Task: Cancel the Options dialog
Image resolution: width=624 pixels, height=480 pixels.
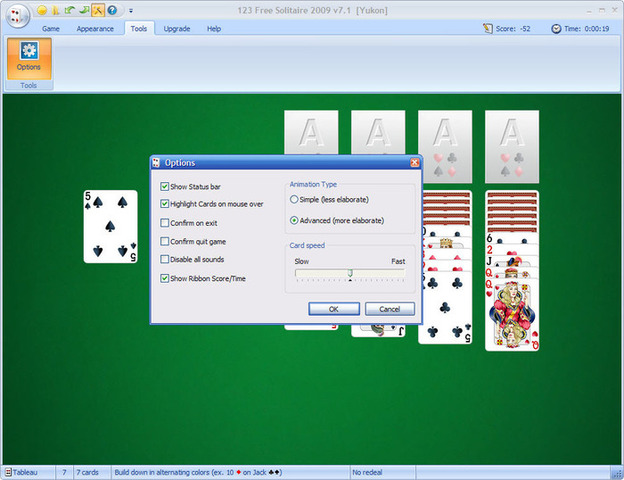Action: [389, 309]
